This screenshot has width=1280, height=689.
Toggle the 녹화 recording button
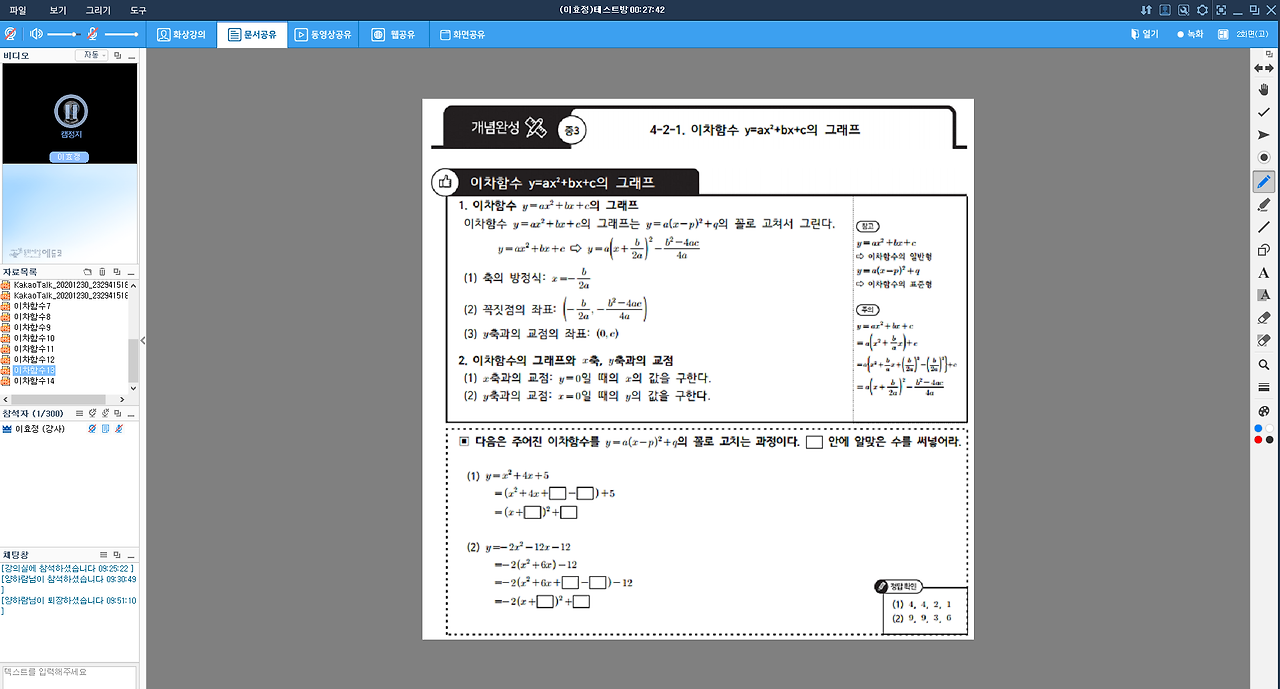(1190, 34)
